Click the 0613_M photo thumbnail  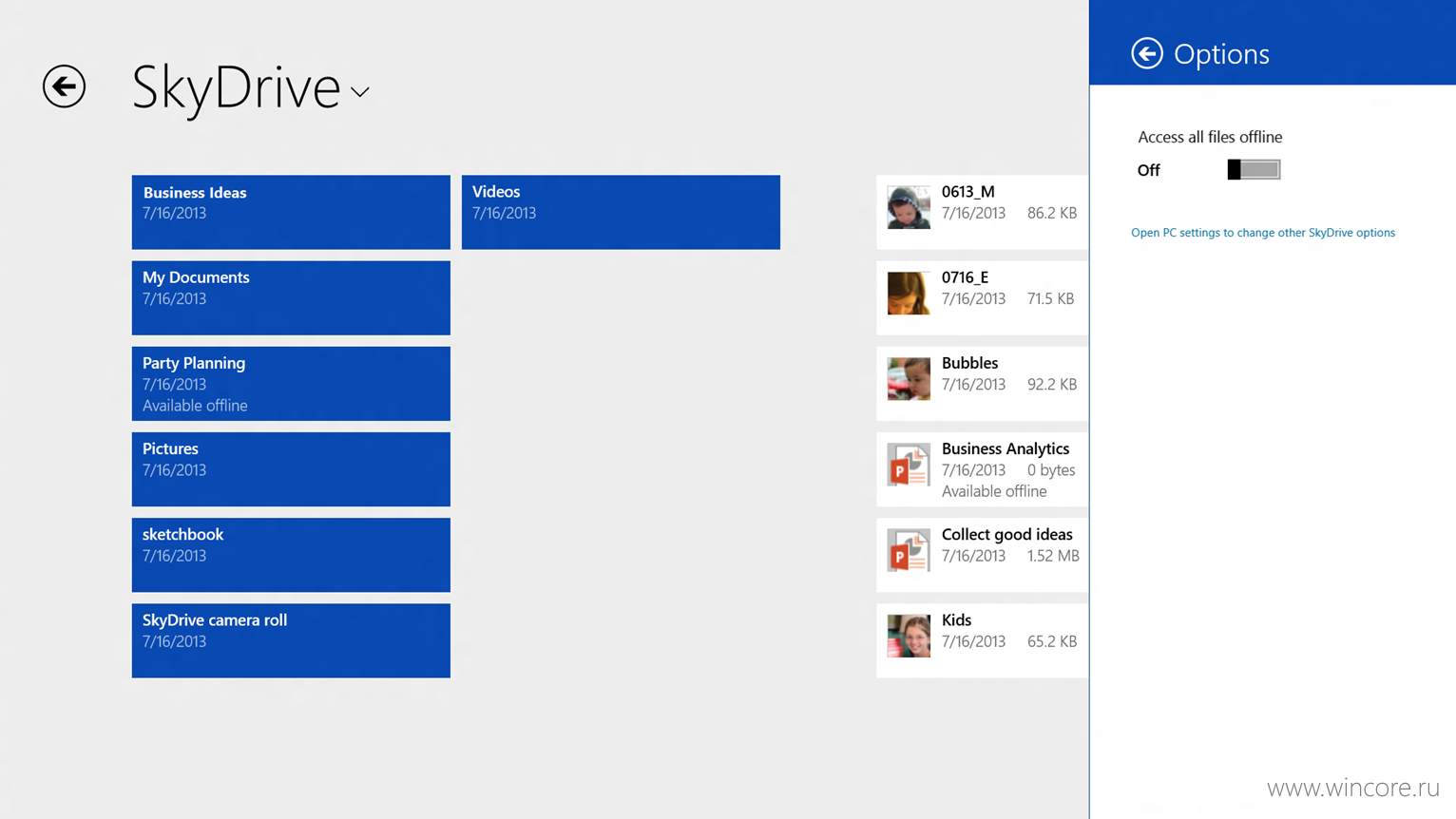pos(909,207)
